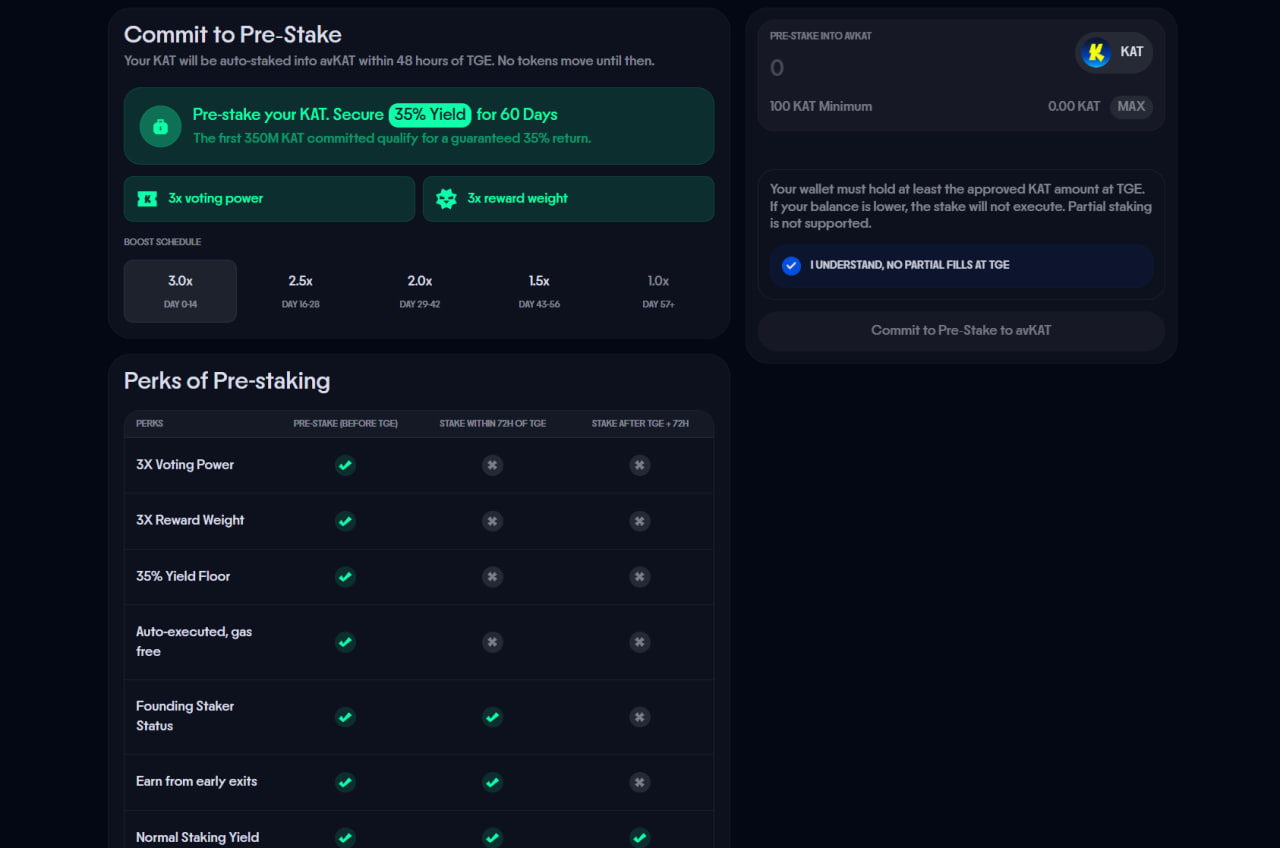Select the 3.0x Day 0-14 boost tab
Image resolution: width=1280 pixels, height=848 pixels.
(180, 291)
